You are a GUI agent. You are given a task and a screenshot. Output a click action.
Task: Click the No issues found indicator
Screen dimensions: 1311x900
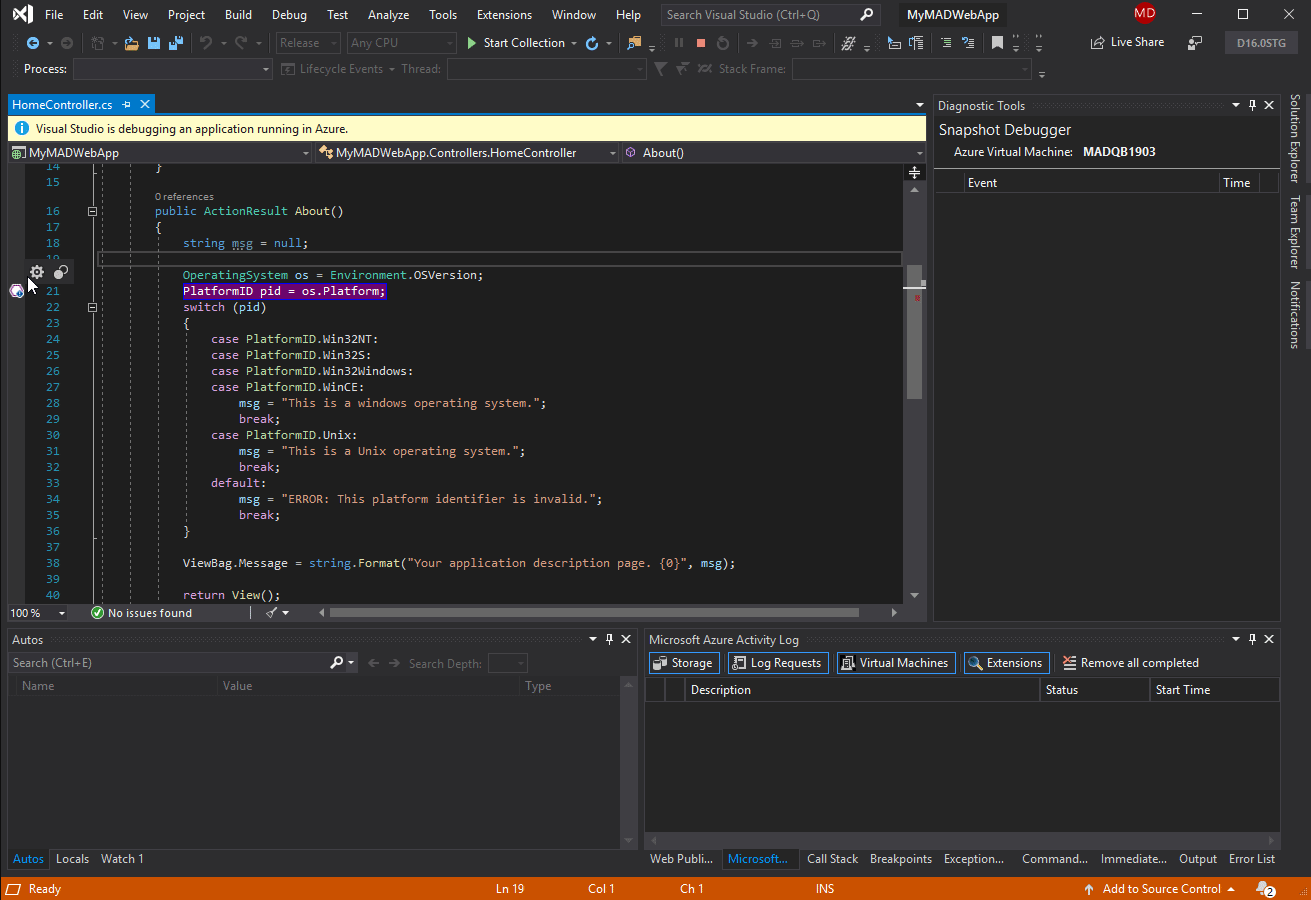click(x=141, y=613)
